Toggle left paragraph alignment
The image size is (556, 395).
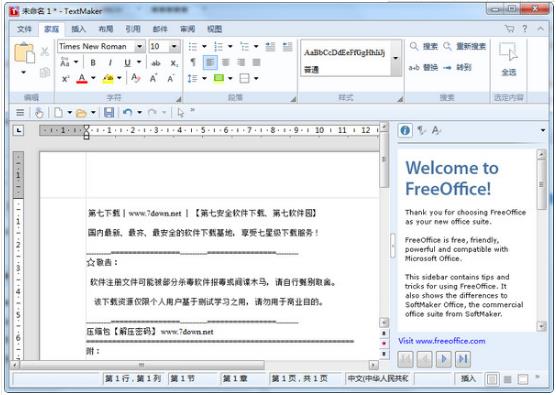tap(210, 63)
